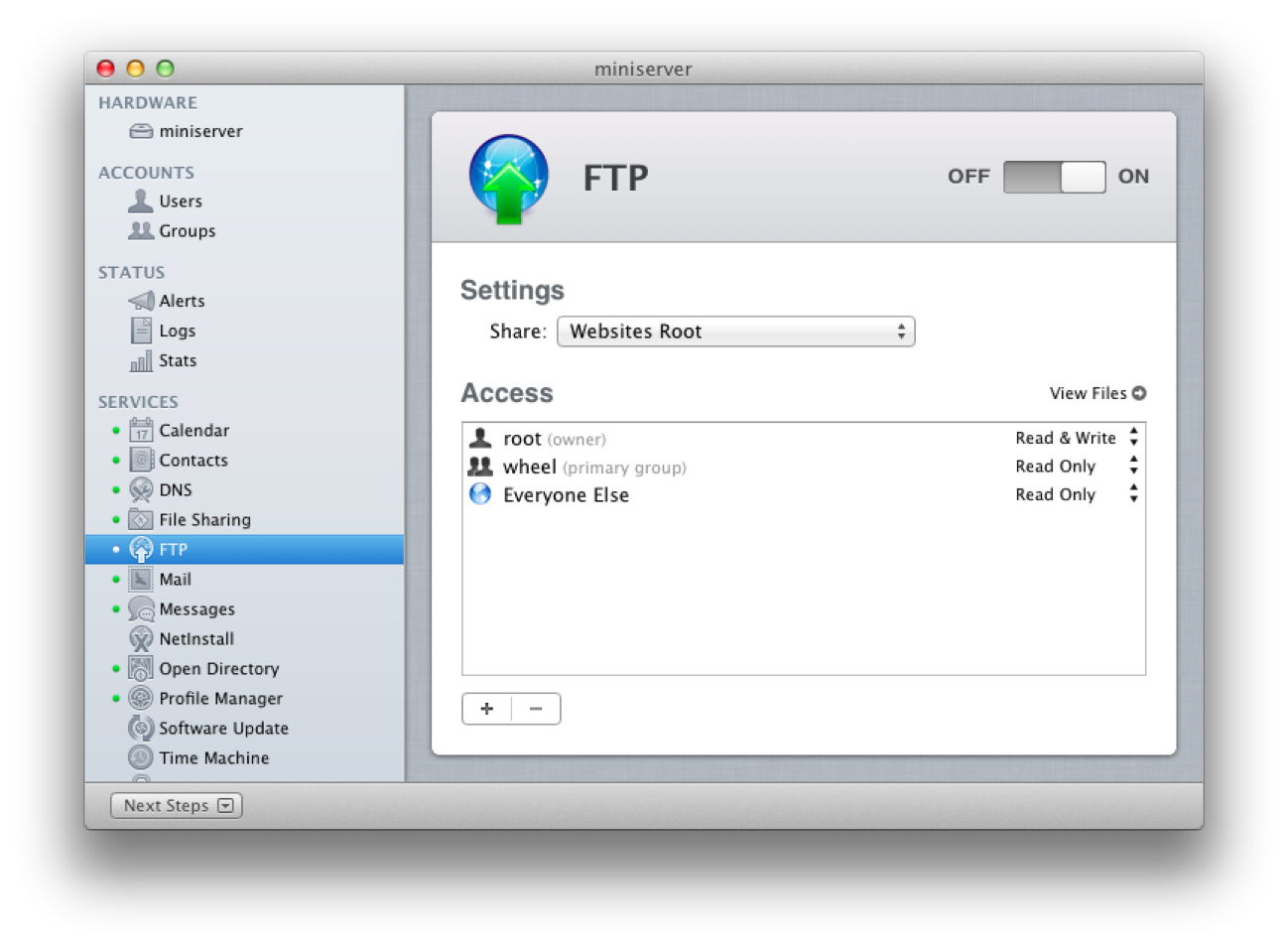Open the Open Directory service icon
This screenshot has width=1288, height=947.
tap(140, 668)
